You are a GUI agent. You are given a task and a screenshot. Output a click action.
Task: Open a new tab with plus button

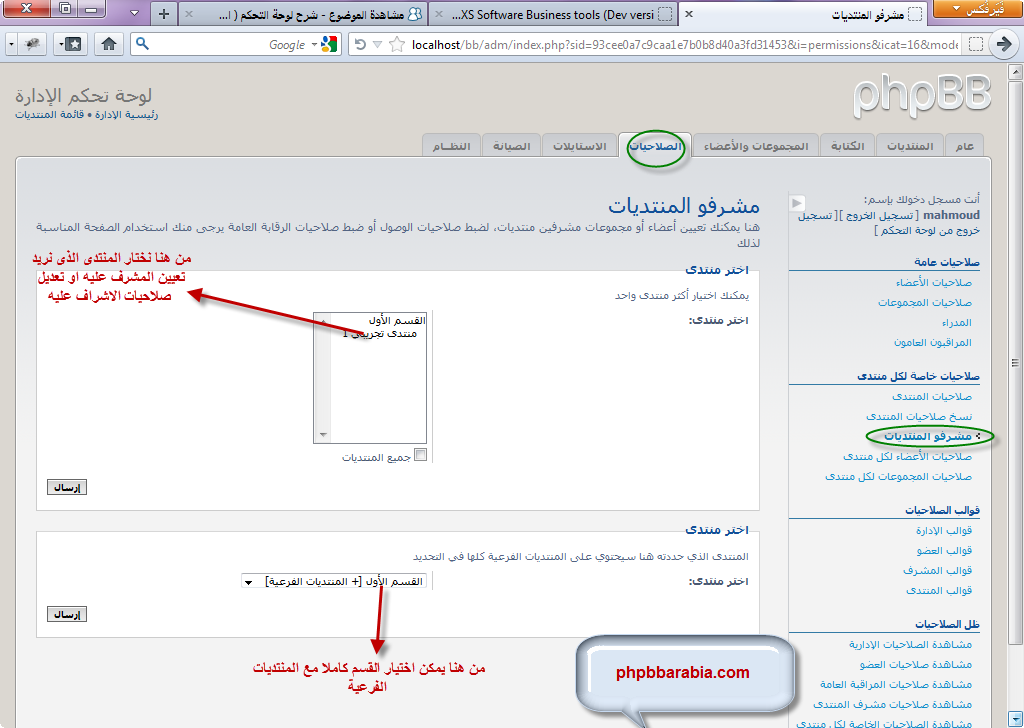click(x=164, y=14)
